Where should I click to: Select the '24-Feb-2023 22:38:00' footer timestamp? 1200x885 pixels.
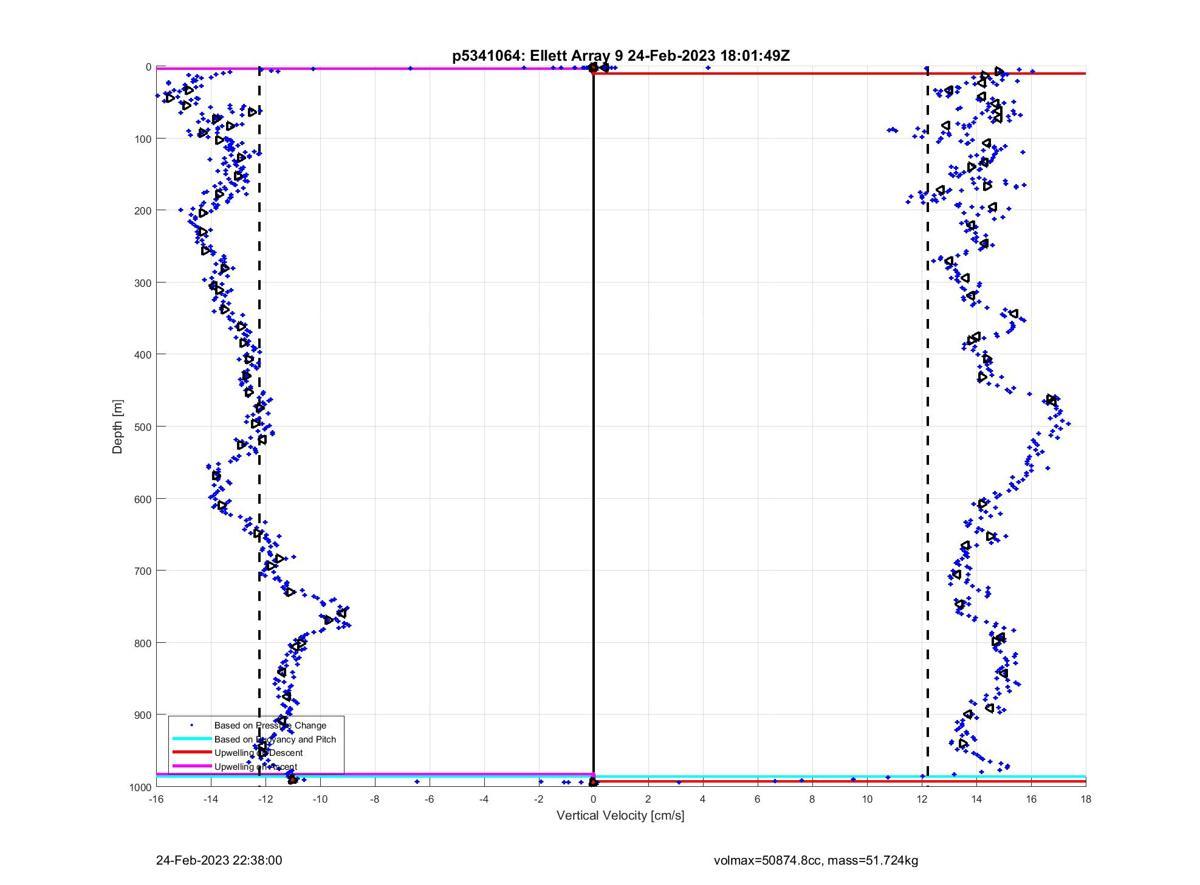coord(219,860)
